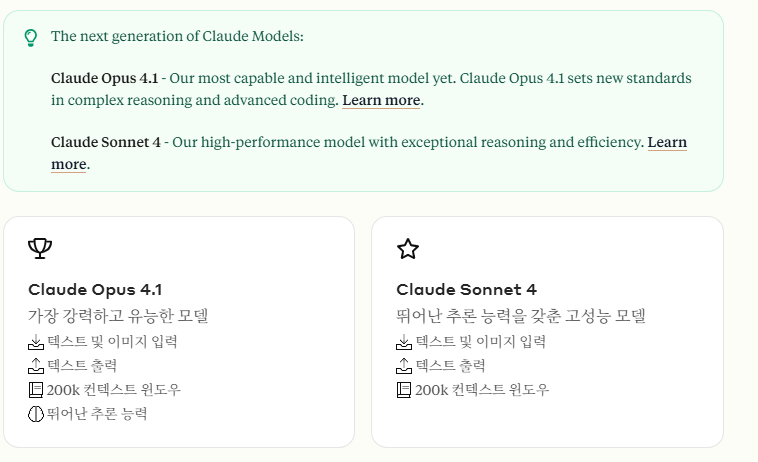
Task: Click Opus 200k context window book icon
Action: (37, 390)
